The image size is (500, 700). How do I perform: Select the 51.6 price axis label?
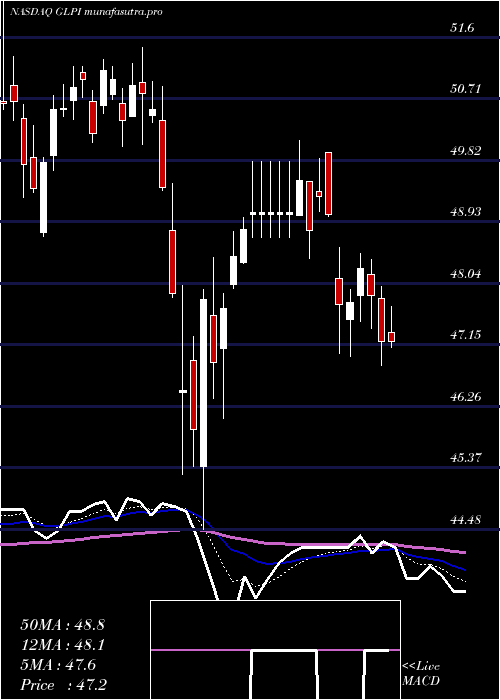click(462, 28)
